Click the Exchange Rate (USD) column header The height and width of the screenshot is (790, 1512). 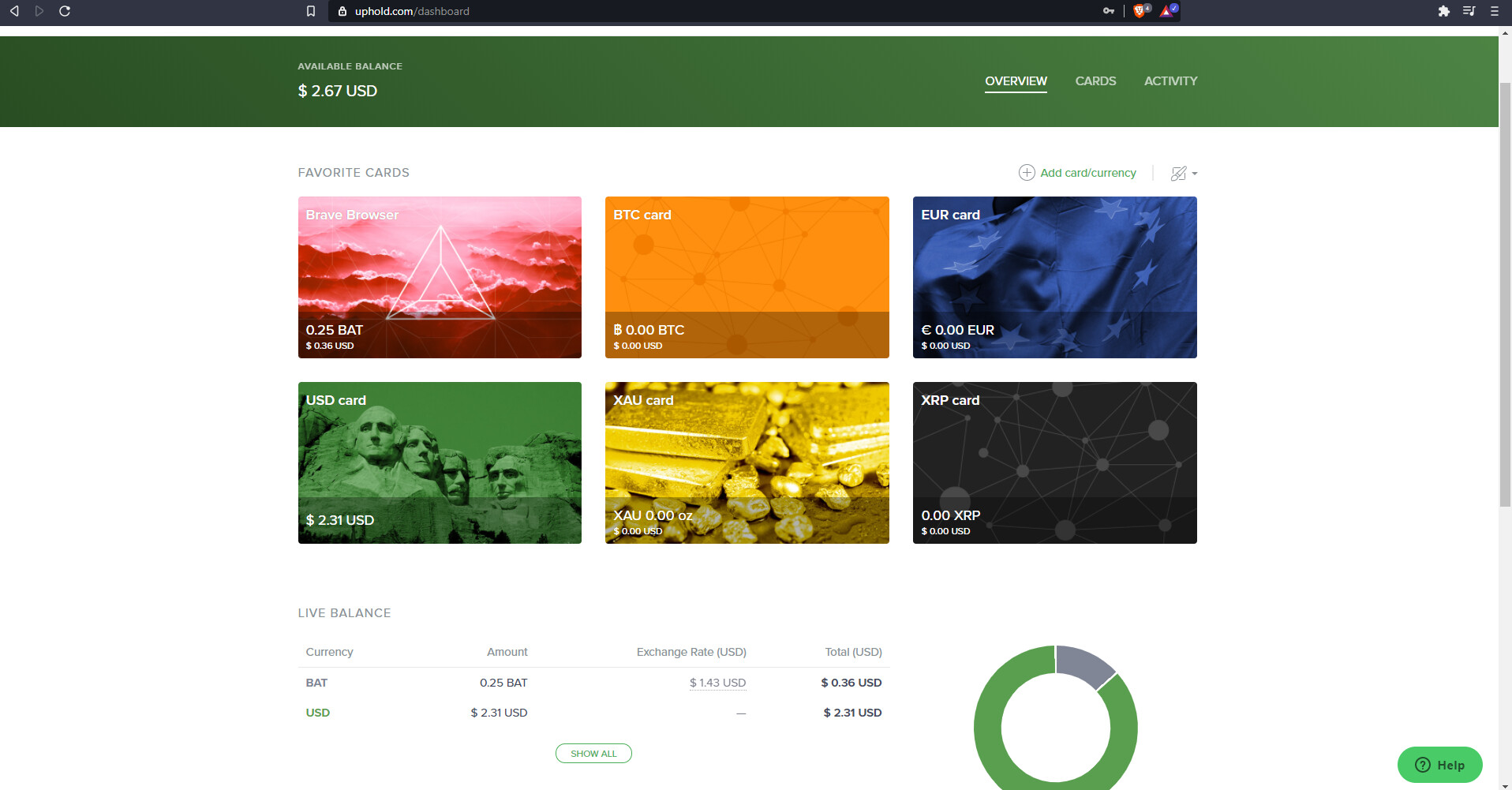[691, 652]
